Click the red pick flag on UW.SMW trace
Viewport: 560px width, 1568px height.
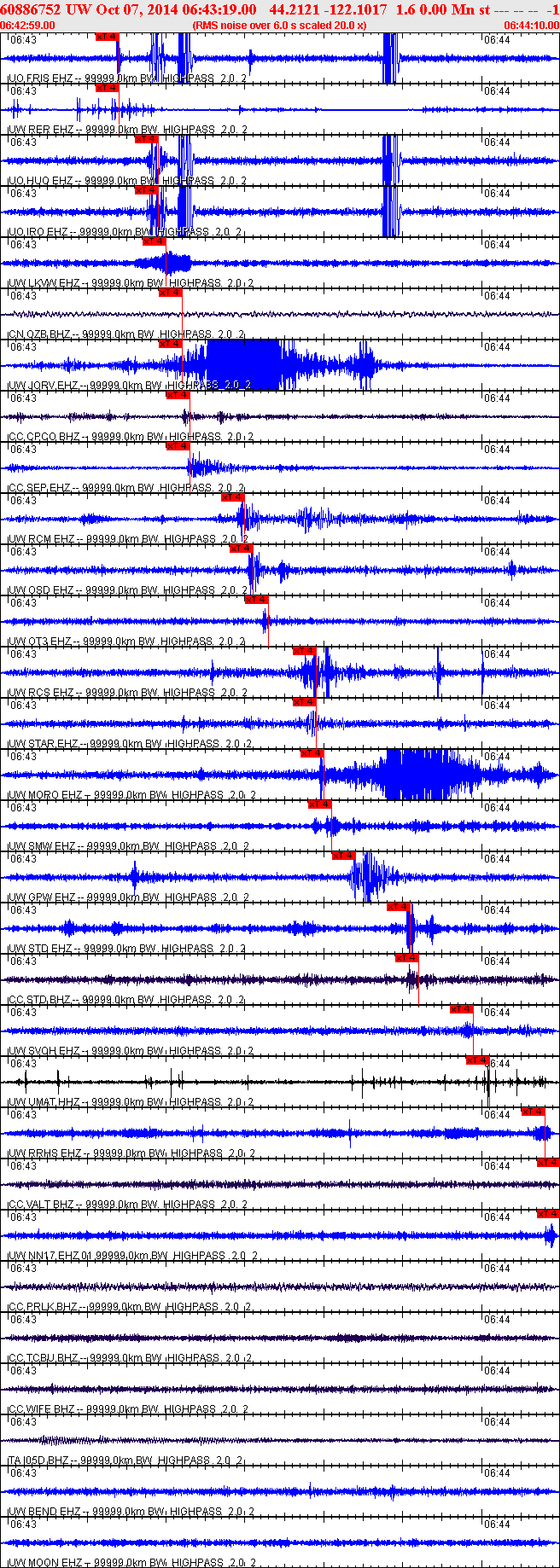coord(319,804)
